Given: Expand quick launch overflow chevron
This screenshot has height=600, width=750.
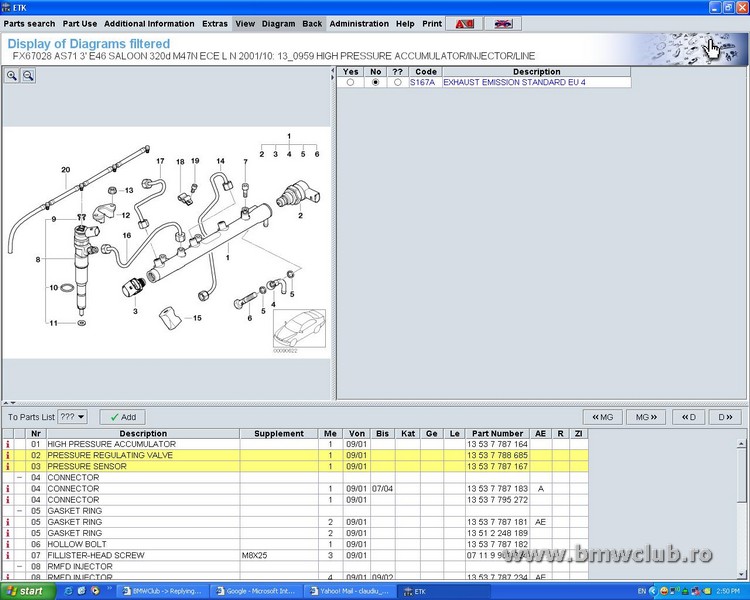Looking at the screenshot, I should pos(109,588).
